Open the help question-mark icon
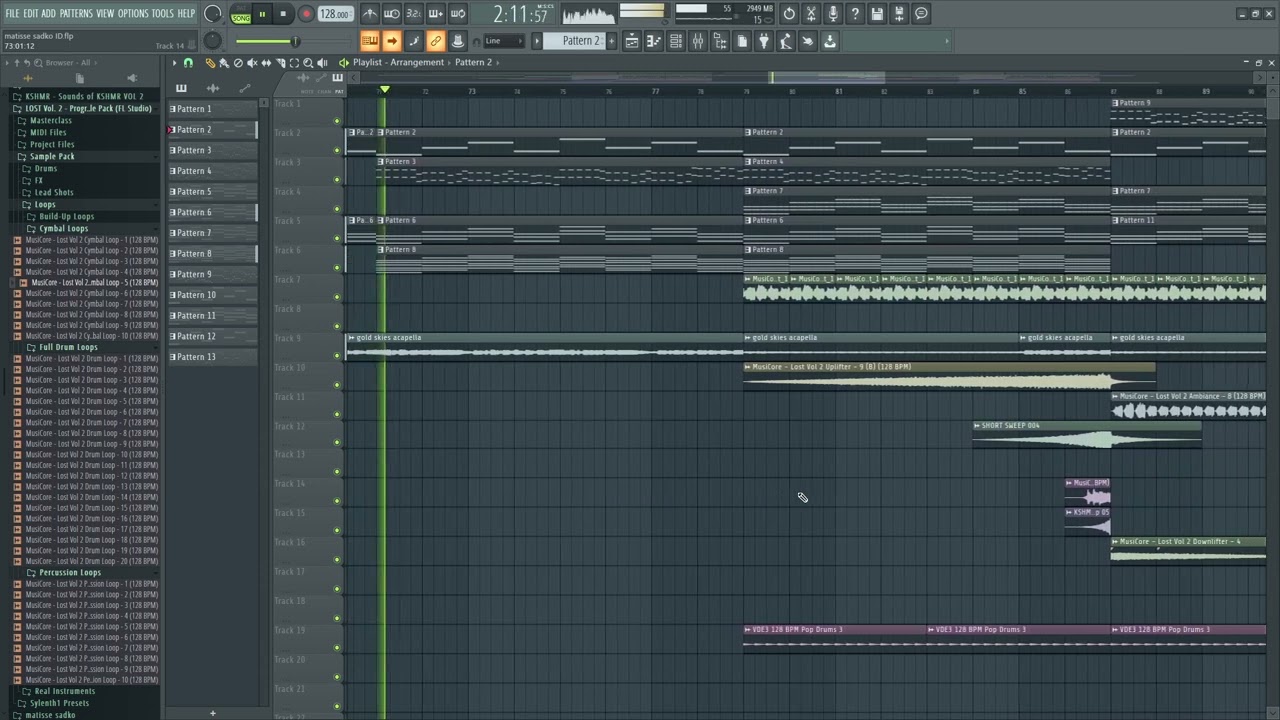The height and width of the screenshot is (720, 1280). pos(855,14)
